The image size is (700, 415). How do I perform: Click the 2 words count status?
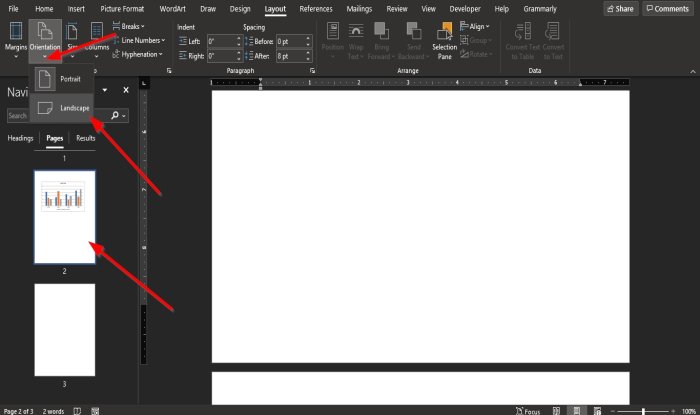[53, 411]
